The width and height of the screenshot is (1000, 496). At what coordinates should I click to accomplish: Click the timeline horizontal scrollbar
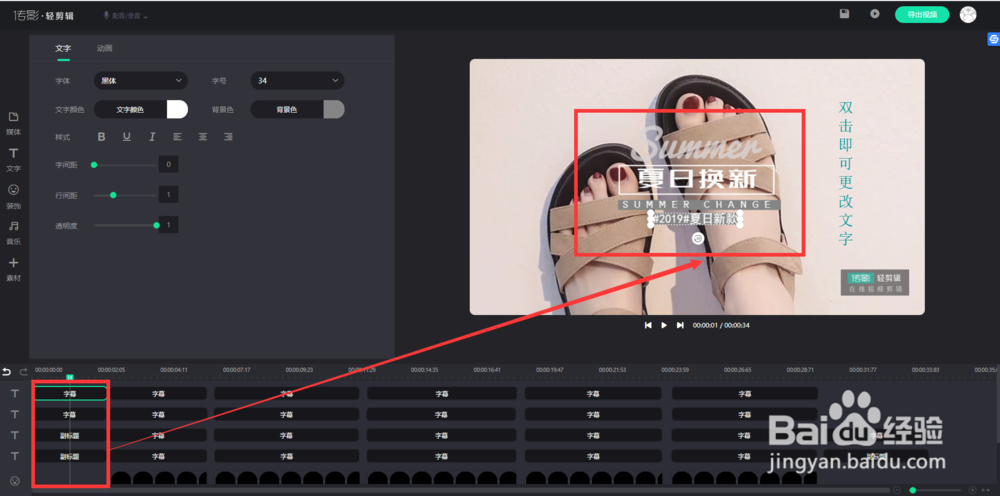[460, 490]
